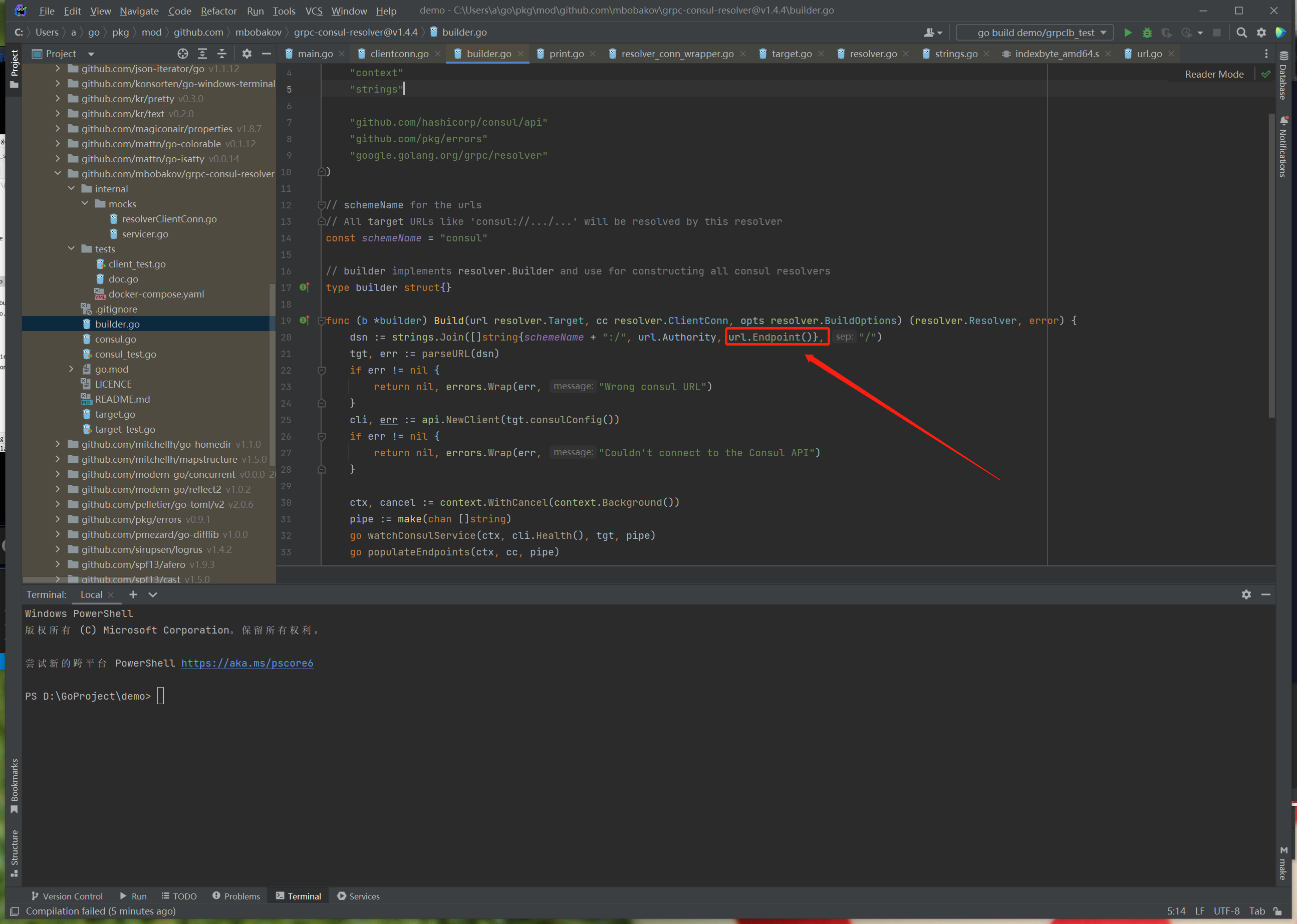Click implementation gutter icon on line 19
This screenshot has height=924, width=1297.
point(305,321)
